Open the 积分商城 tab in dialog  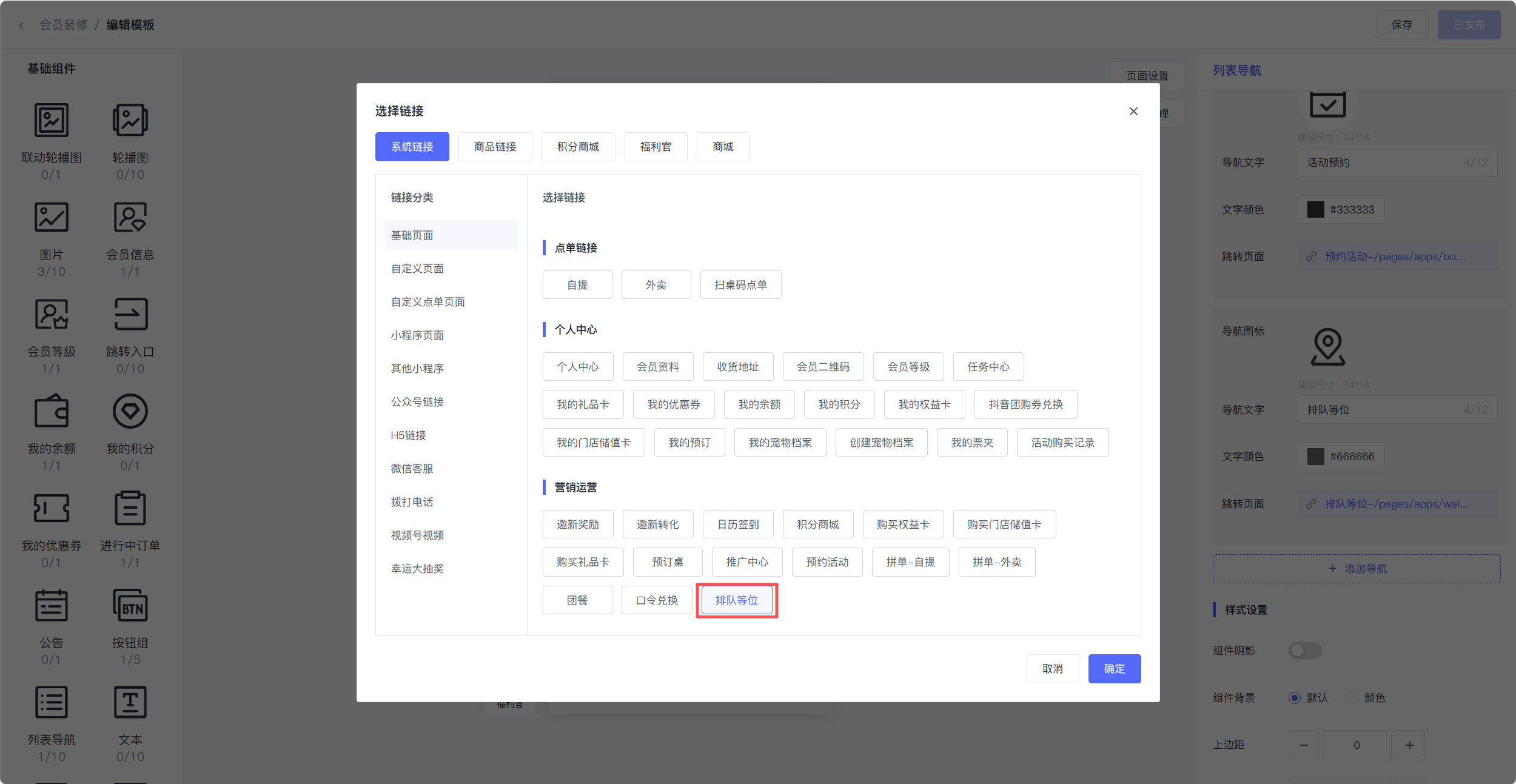tap(578, 147)
